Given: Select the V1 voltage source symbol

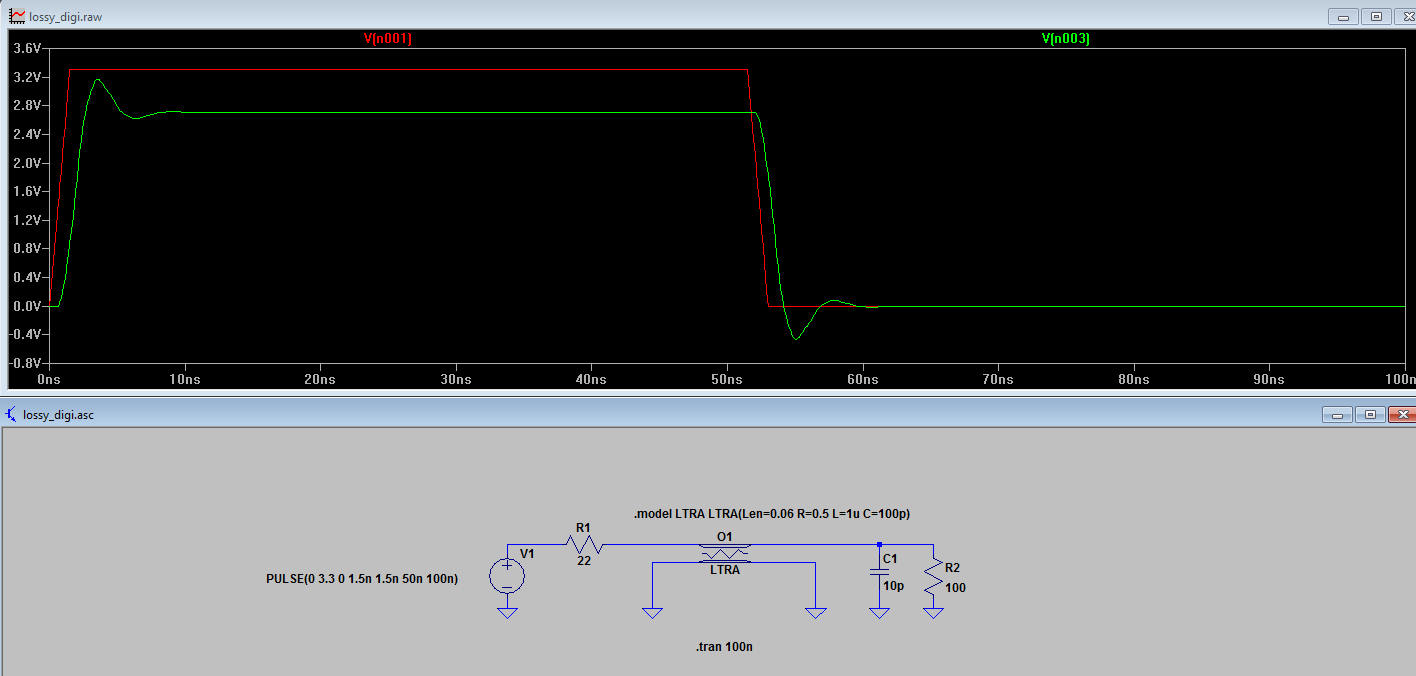Looking at the screenshot, I should tap(507, 576).
